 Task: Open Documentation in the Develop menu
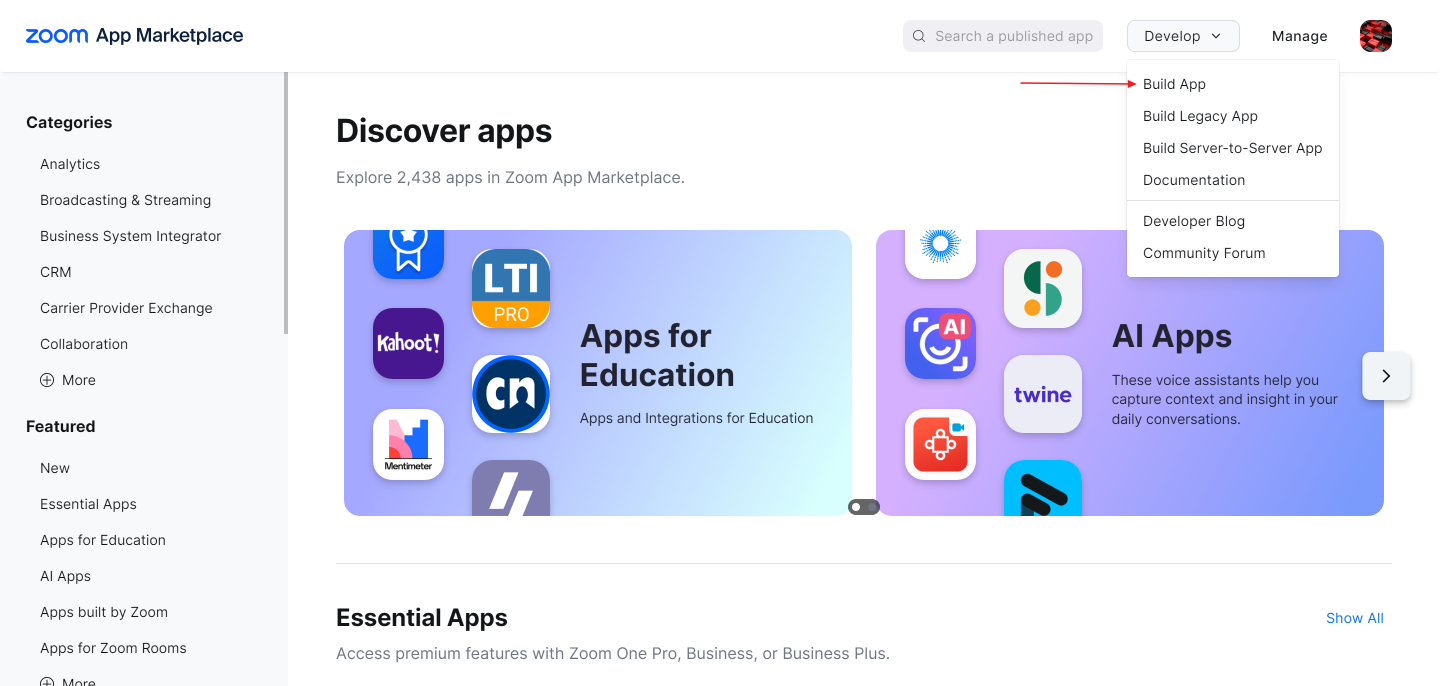1194,180
